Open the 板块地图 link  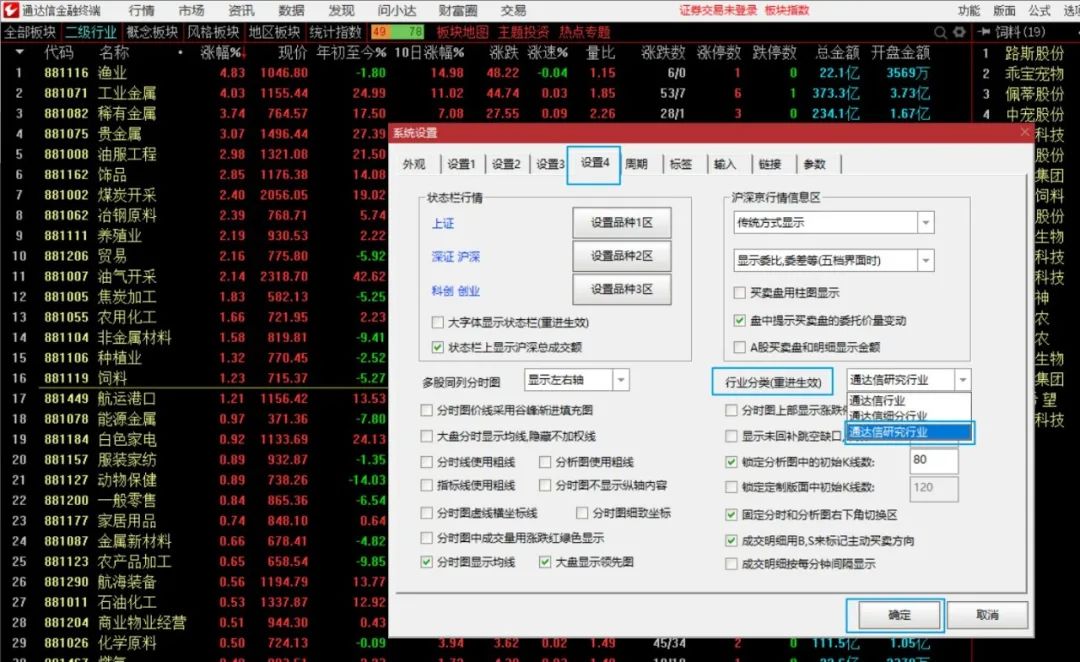[x=461, y=32]
